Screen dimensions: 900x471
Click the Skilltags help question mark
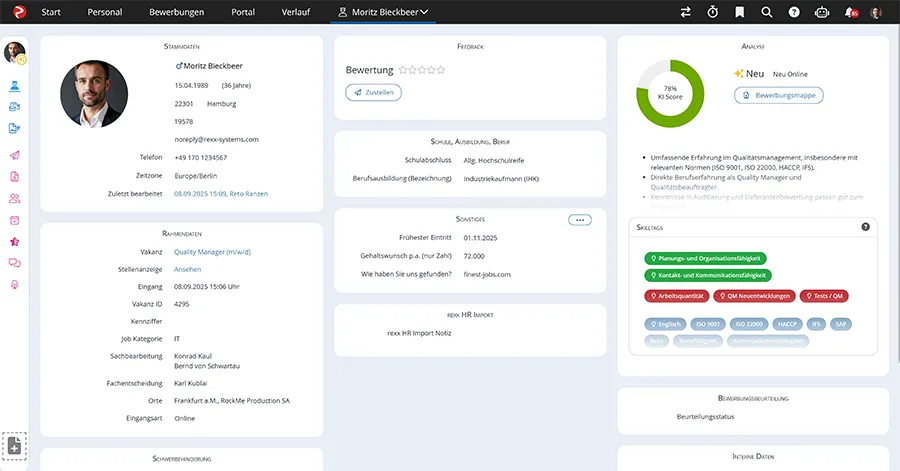(x=865, y=227)
